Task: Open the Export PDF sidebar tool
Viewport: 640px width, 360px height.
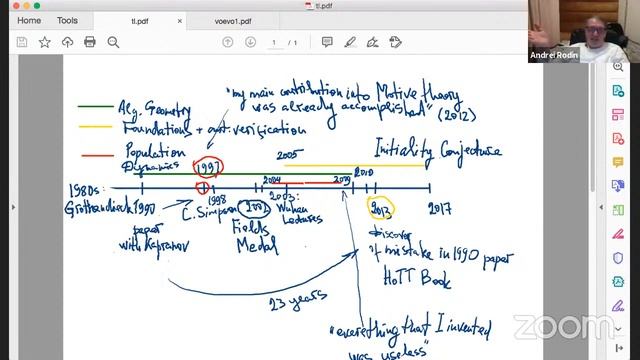Action: pos(618,91)
